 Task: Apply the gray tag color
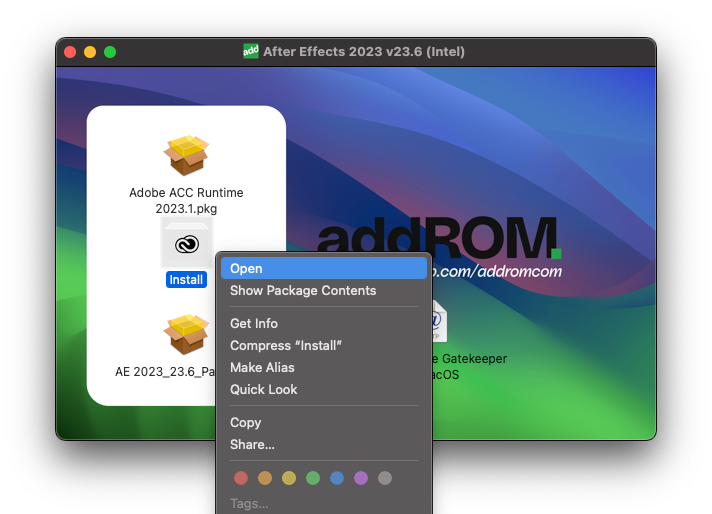[x=385, y=478]
